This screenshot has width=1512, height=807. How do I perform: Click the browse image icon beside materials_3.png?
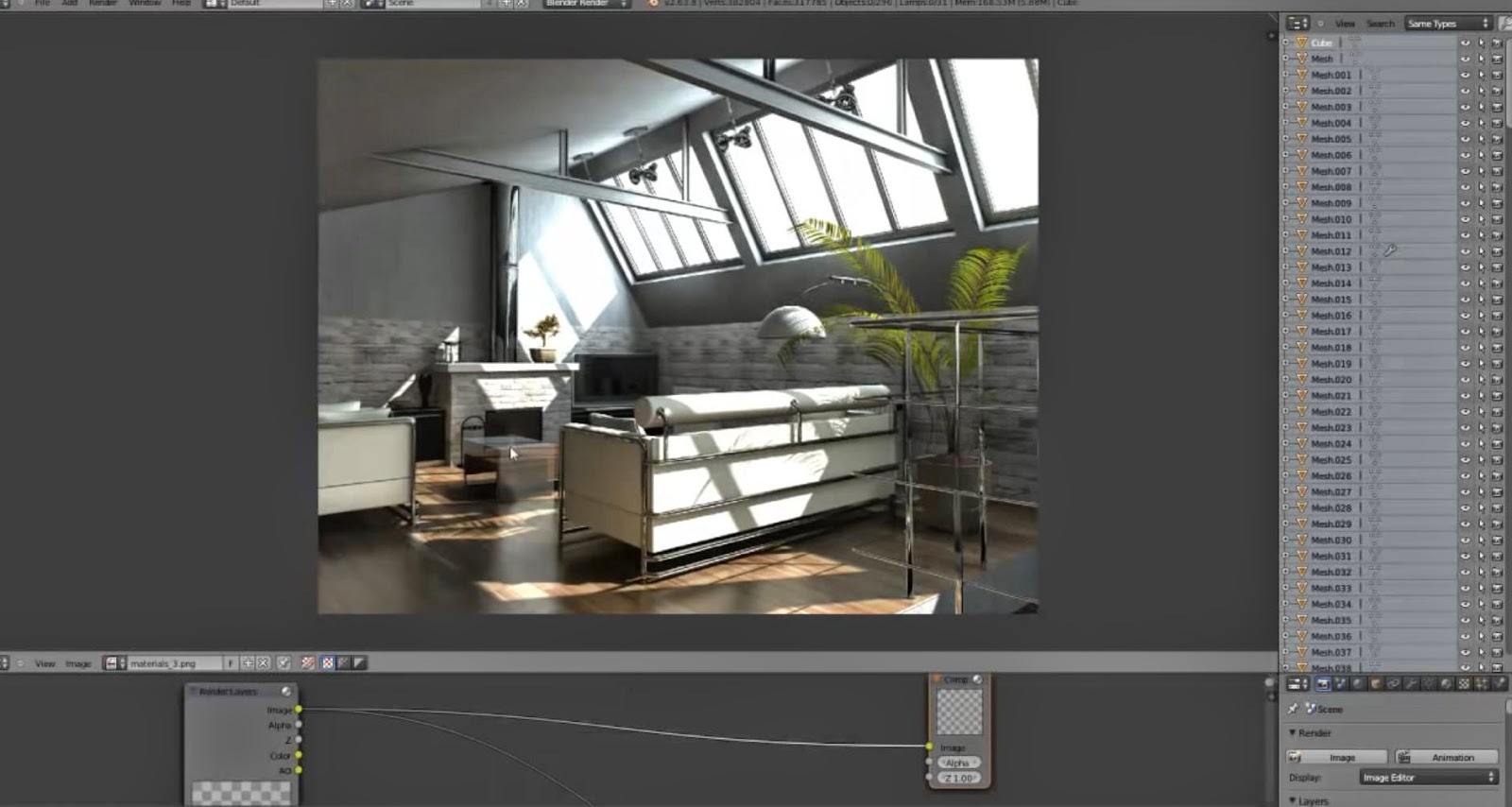(114, 663)
